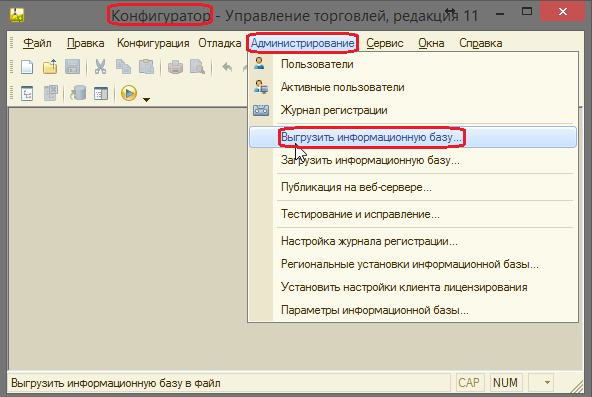Click the Undo arrow icon
This screenshot has height=397, width=592.
(227, 68)
